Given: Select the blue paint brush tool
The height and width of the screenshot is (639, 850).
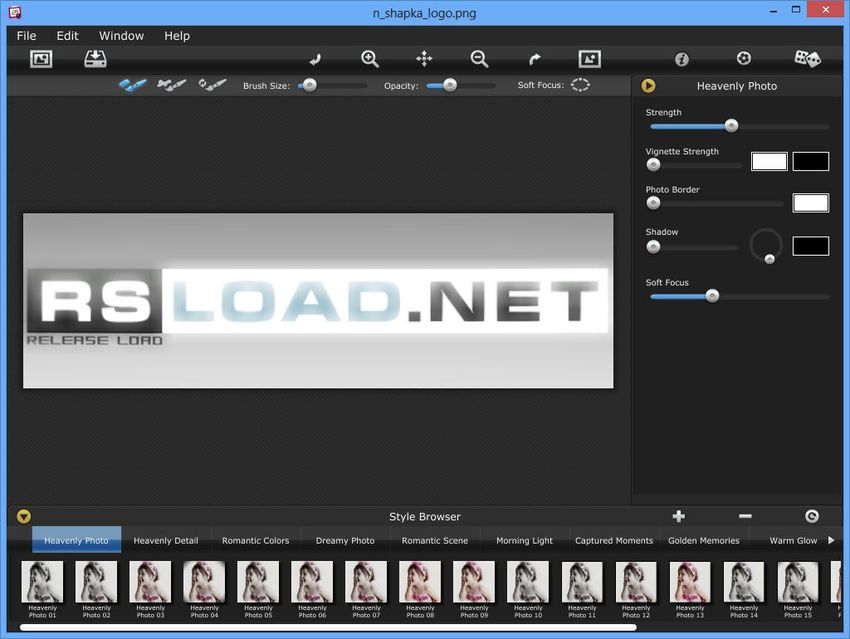Looking at the screenshot, I should tap(132, 85).
